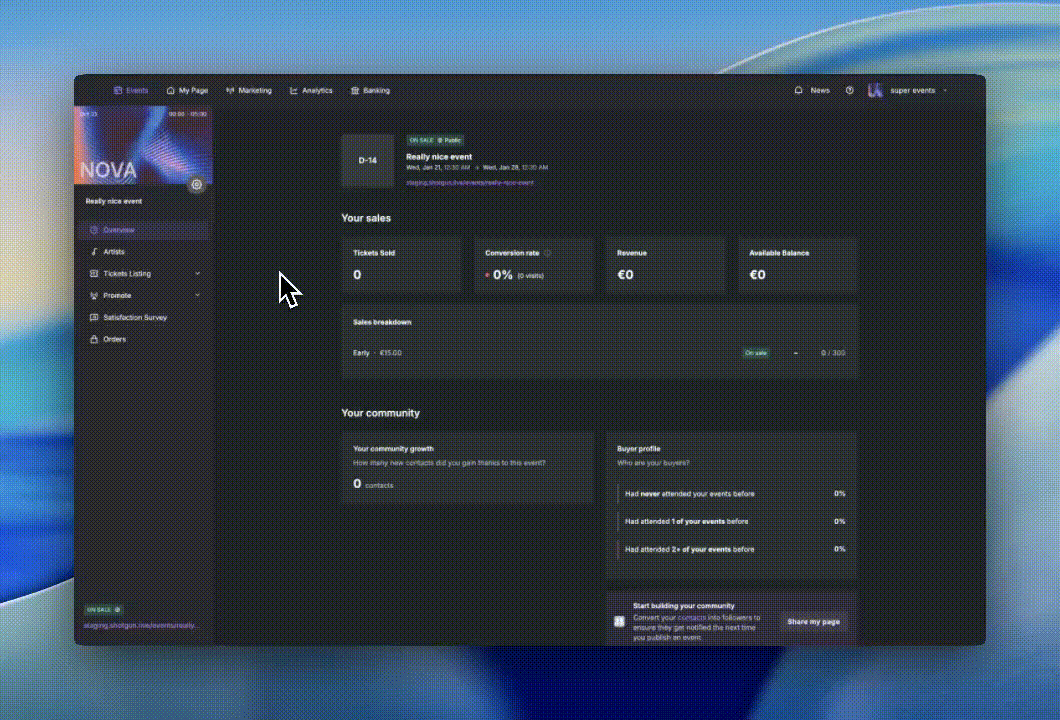Click the Events calendar icon
The width and height of the screenshot is (1060, 720).
click(118, 91)
